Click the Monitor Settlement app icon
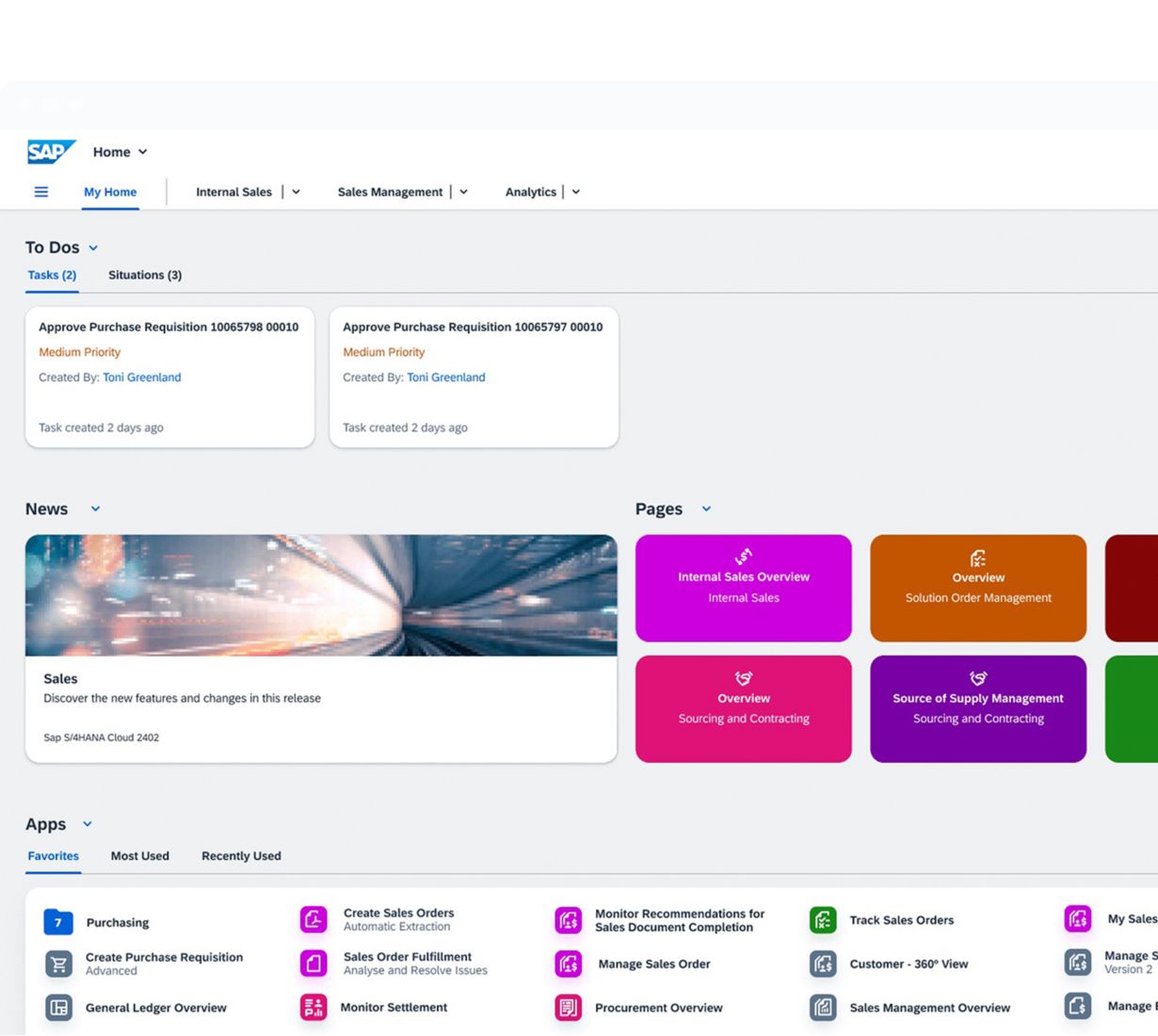 click(x=314, y=1008)
